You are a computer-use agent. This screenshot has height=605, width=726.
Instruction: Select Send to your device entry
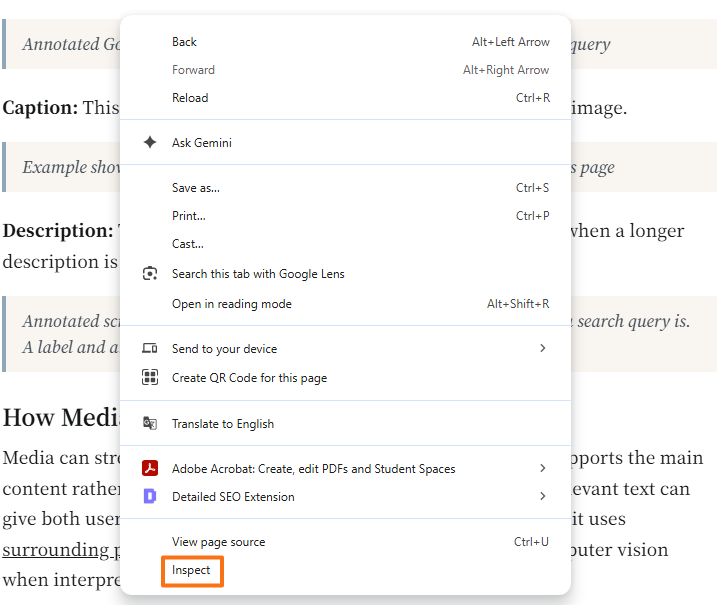pos(345,348)
